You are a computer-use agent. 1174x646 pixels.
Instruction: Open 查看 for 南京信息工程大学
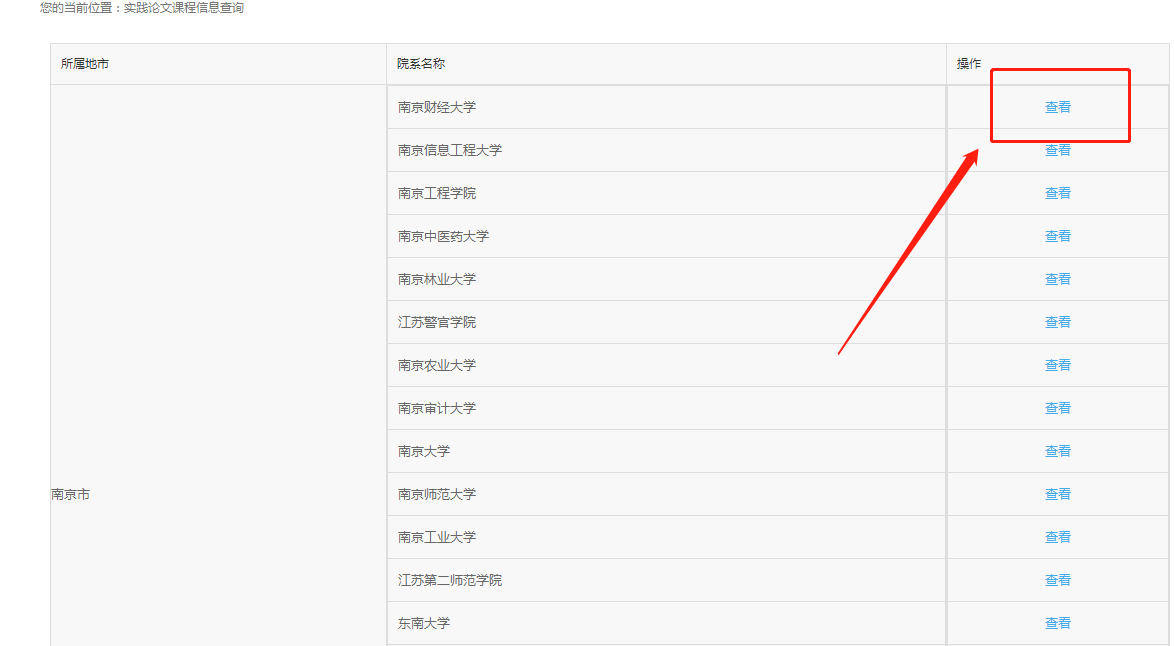(x=1057, y=150)
